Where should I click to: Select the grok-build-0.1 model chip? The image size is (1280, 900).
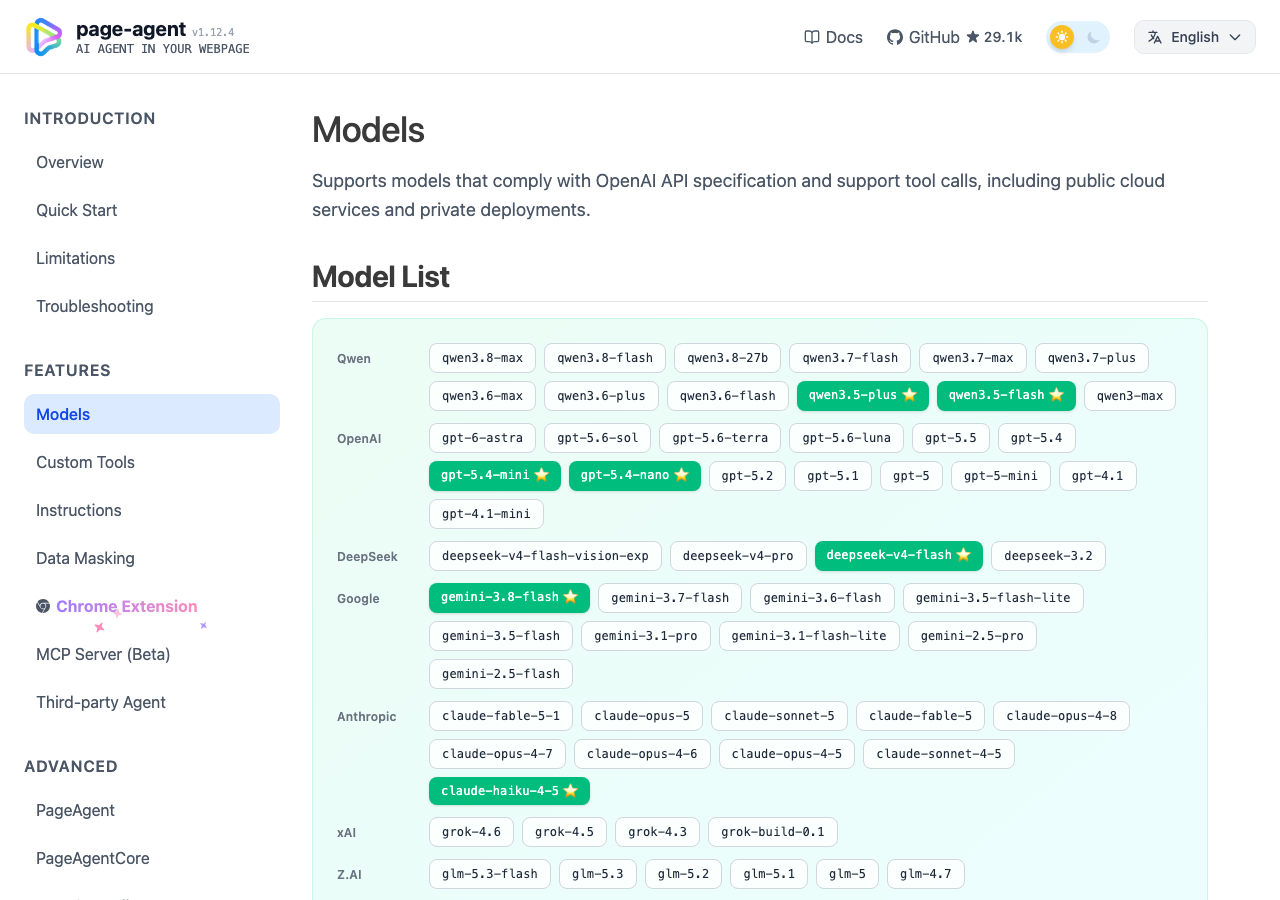[x=773, y=832]
